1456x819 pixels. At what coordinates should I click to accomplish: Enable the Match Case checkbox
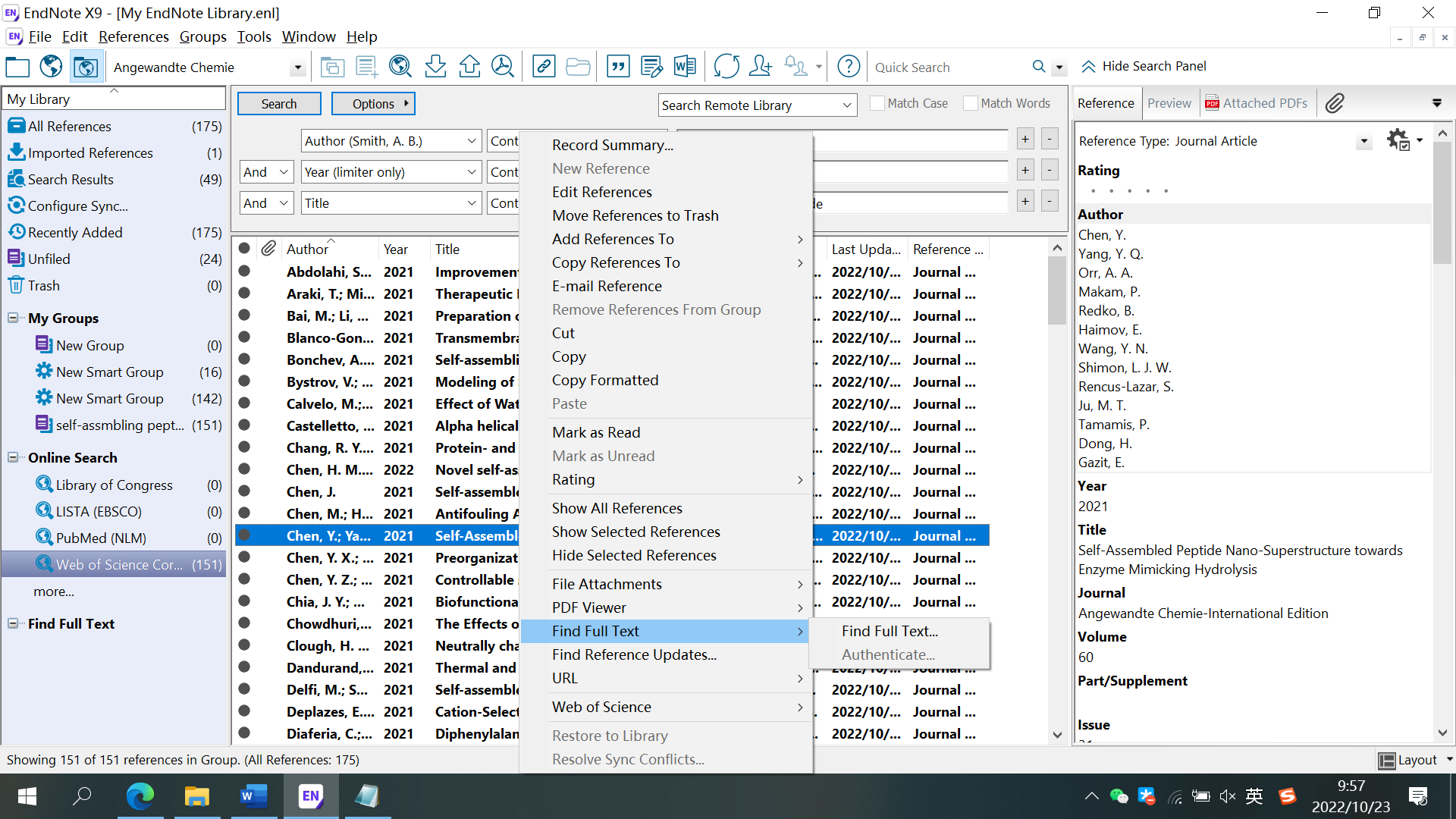[x=877, y=103]
